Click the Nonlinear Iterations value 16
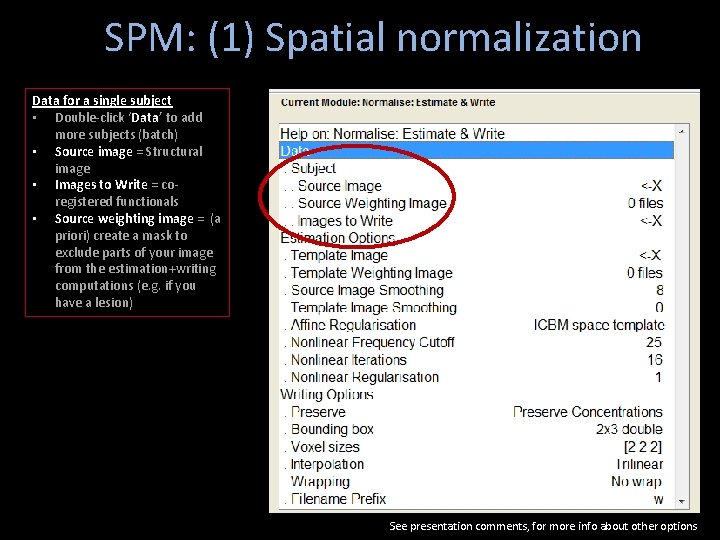 pyautogui.click(x=655, y=360)
